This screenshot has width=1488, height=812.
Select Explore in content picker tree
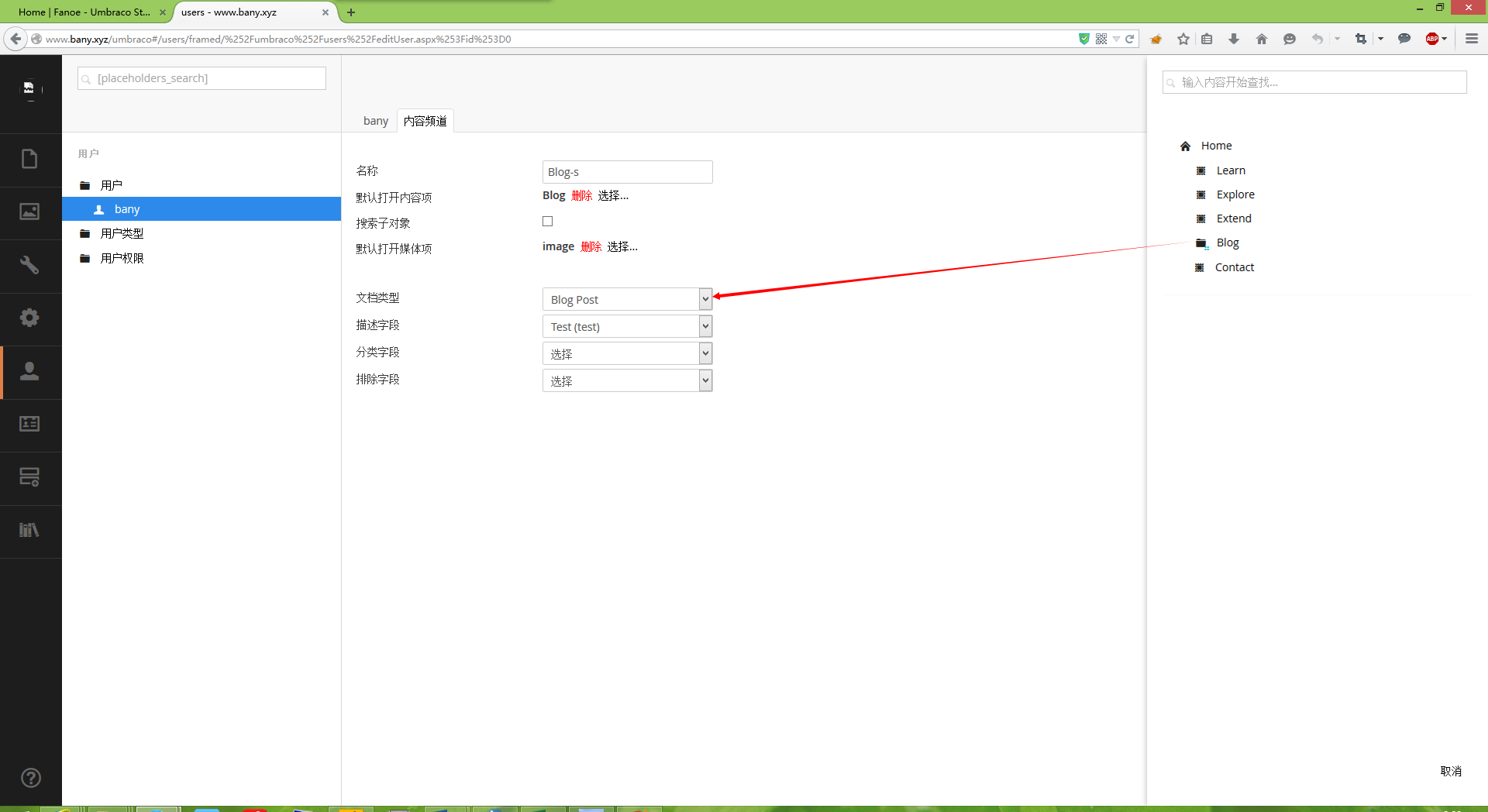pos(1235,194)
